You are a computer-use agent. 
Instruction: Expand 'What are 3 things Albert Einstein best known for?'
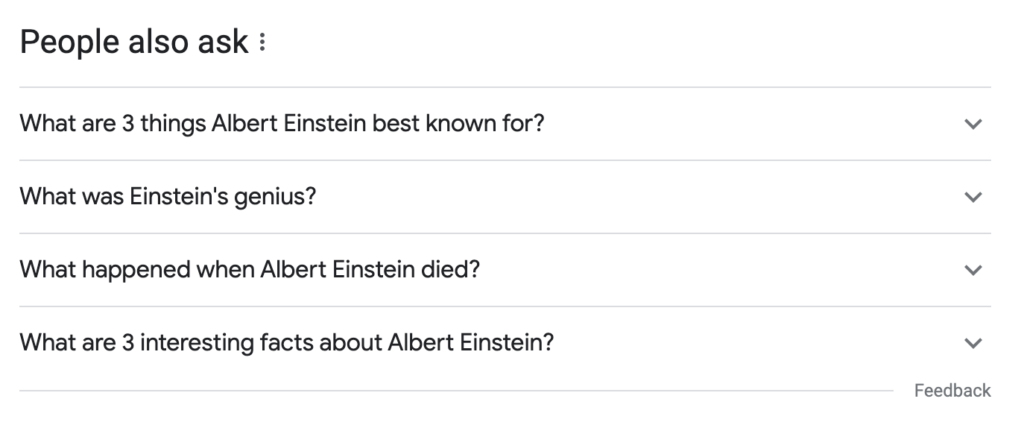click(282, 124)
